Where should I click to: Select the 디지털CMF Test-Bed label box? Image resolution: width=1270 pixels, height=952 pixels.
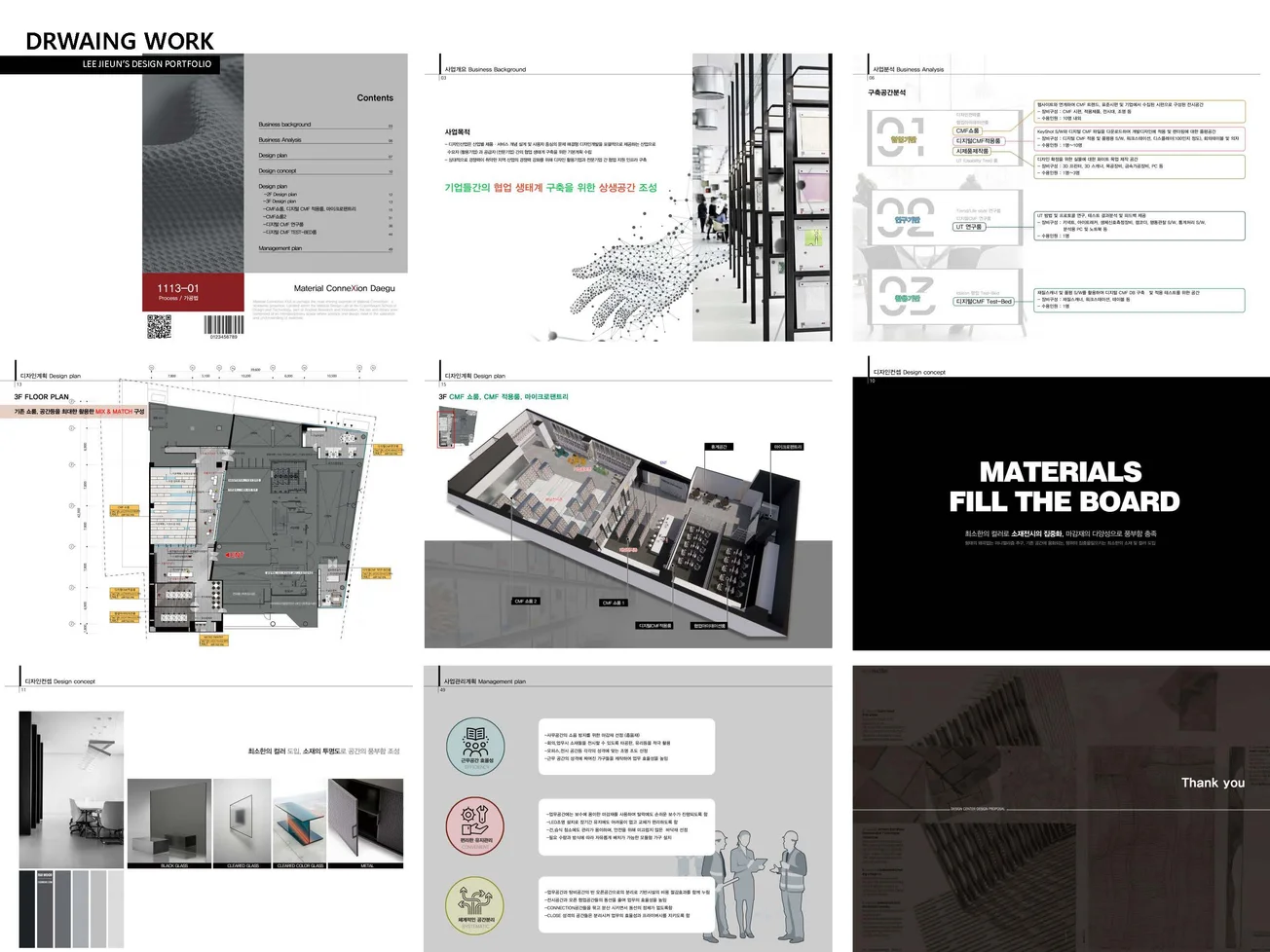[984, 302]
